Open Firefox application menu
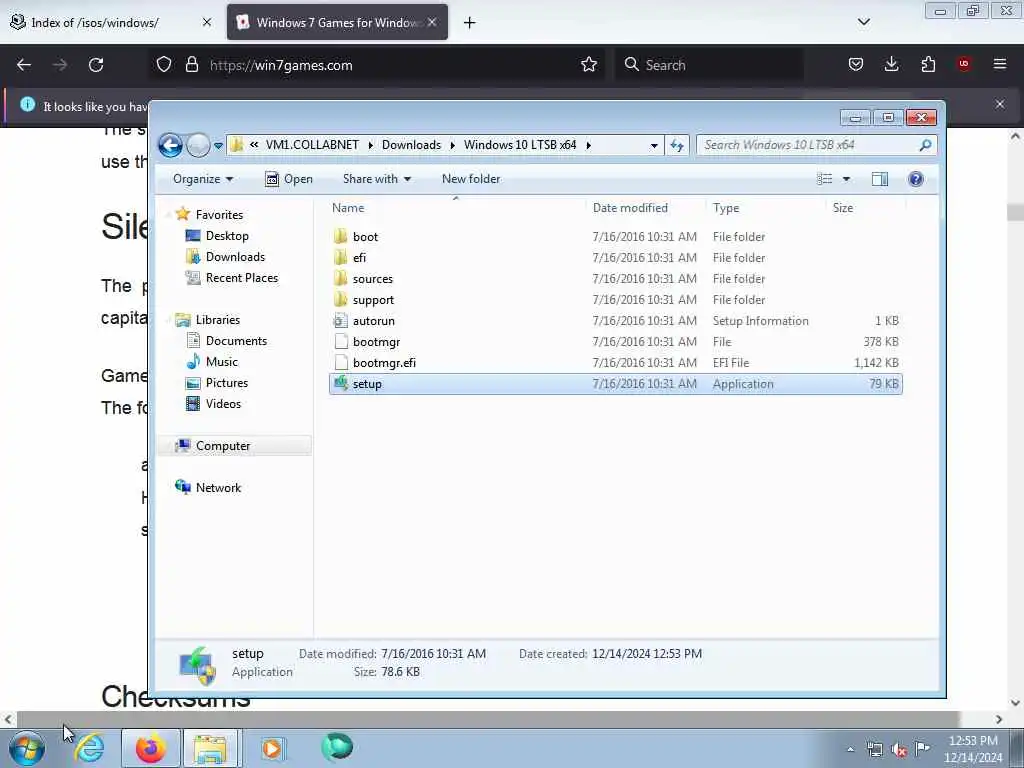This screenshot has height=768, width=1024. [x=1000, y=64]
